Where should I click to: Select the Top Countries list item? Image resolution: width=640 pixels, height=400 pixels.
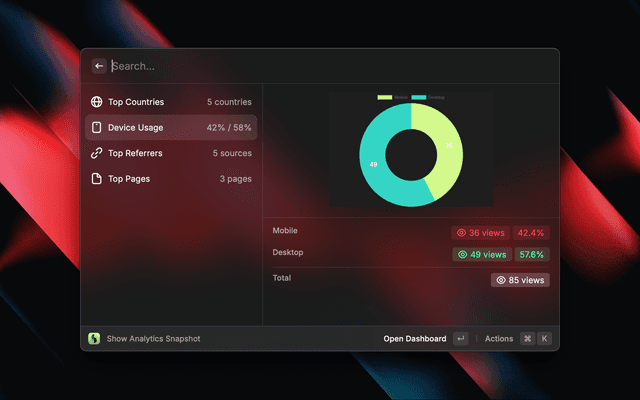pyautogui.click(x=170, y=102)
